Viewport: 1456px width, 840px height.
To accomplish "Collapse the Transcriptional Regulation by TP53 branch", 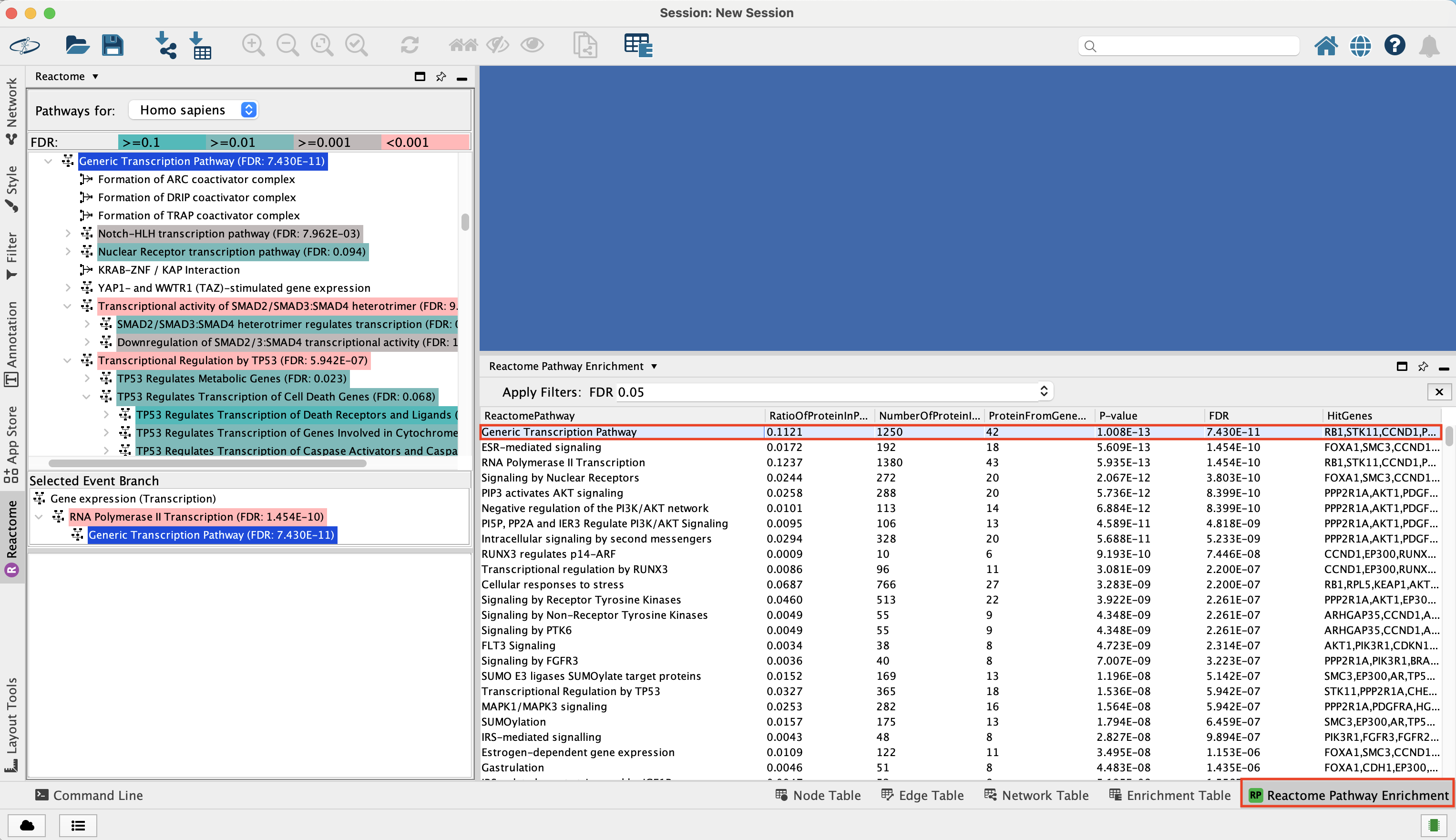I will click(x=68, y=360).
